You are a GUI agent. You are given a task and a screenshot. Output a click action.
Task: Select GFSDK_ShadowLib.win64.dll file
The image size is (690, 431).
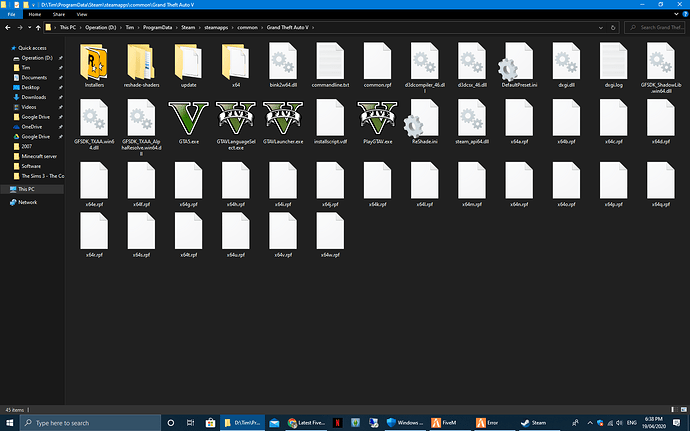[x=661, y=68]
